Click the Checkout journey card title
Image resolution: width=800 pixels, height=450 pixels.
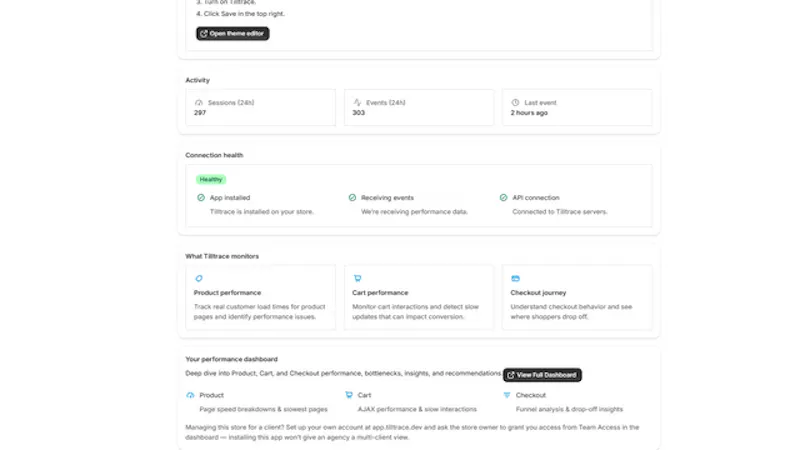pos(538,293)
